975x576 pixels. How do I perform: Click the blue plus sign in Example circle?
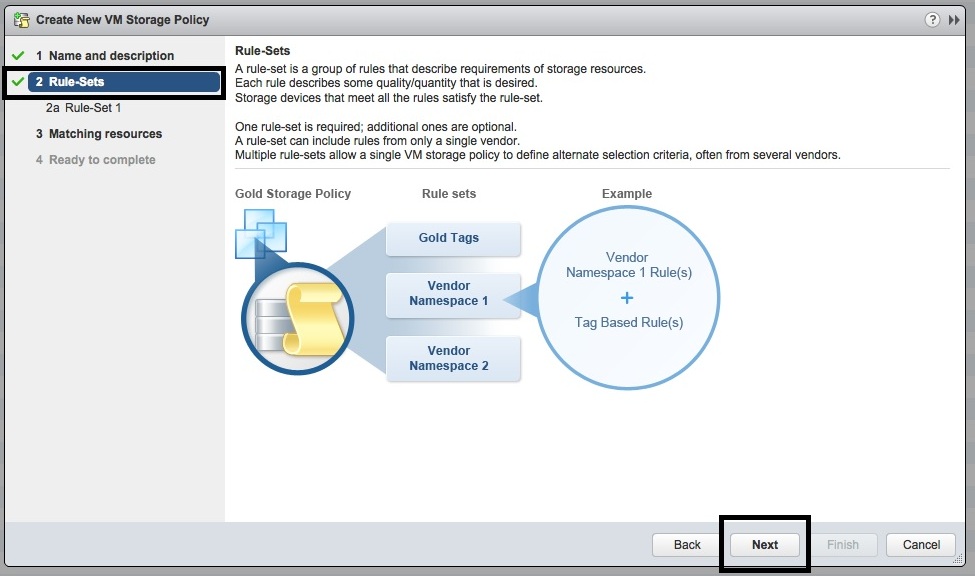pos(627,298)
